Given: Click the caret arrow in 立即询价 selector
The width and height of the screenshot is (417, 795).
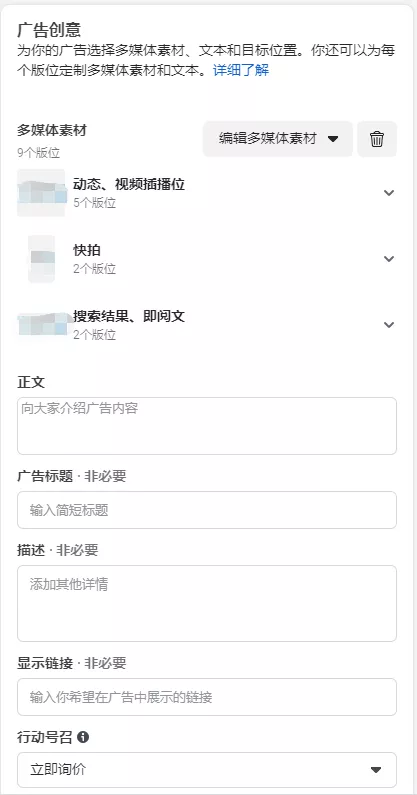Looking at the screenshot, I should [x=375, y=770].
